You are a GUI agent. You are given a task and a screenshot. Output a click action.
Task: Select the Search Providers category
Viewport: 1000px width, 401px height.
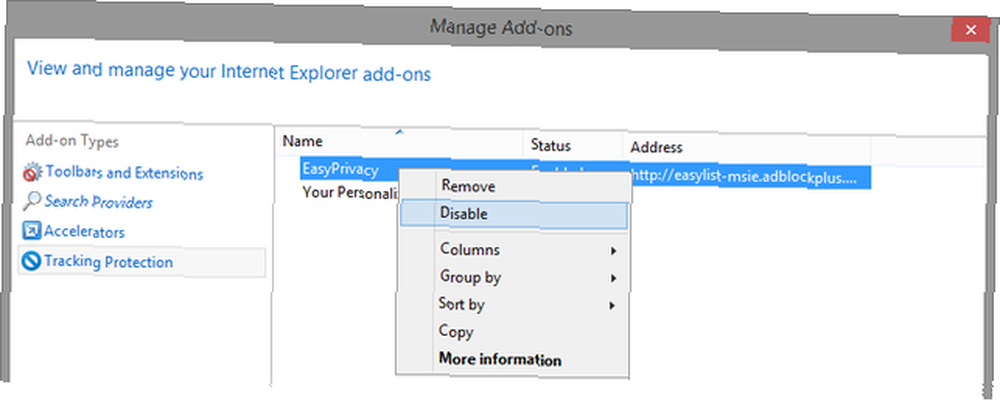click(98, 202)
